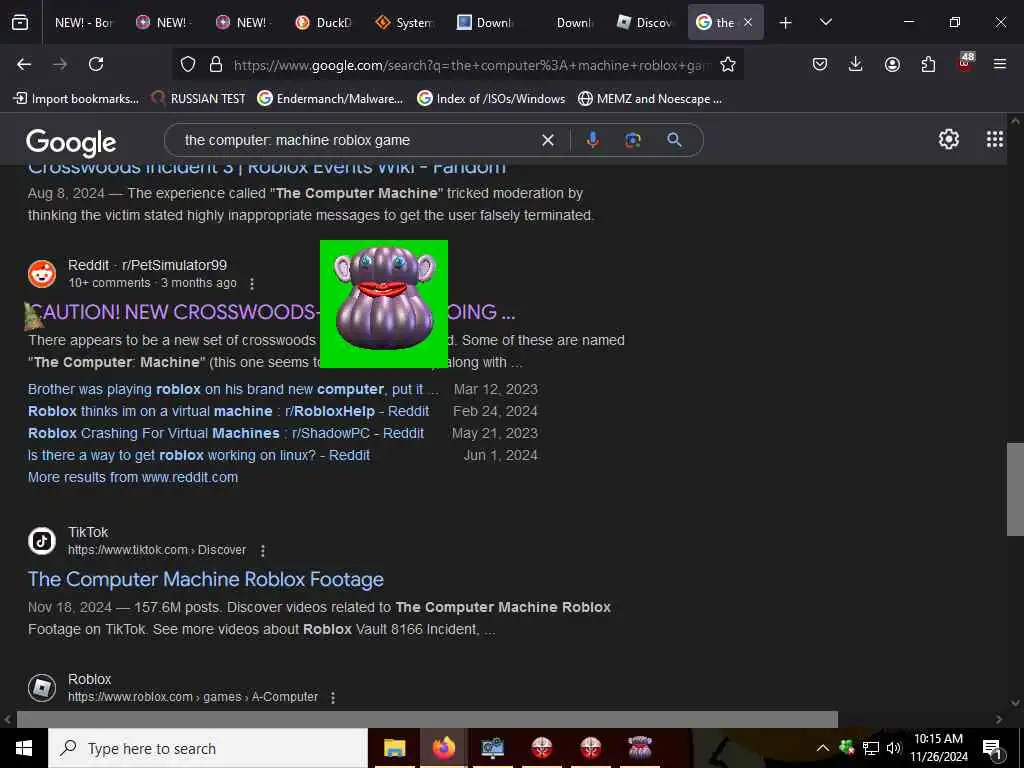Go to Google home via logo
The height and width of the screenshot is (768, 1024).
click(x=71, y=142)
